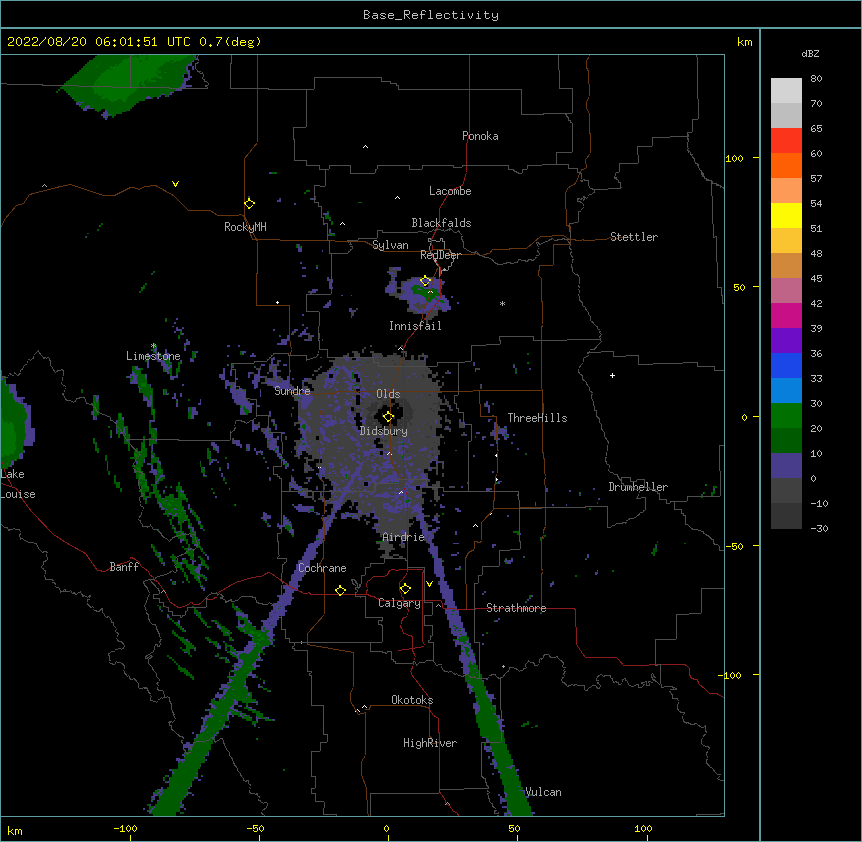Click the light orange 54-57 dBZ swatch

tap(786, 191)
